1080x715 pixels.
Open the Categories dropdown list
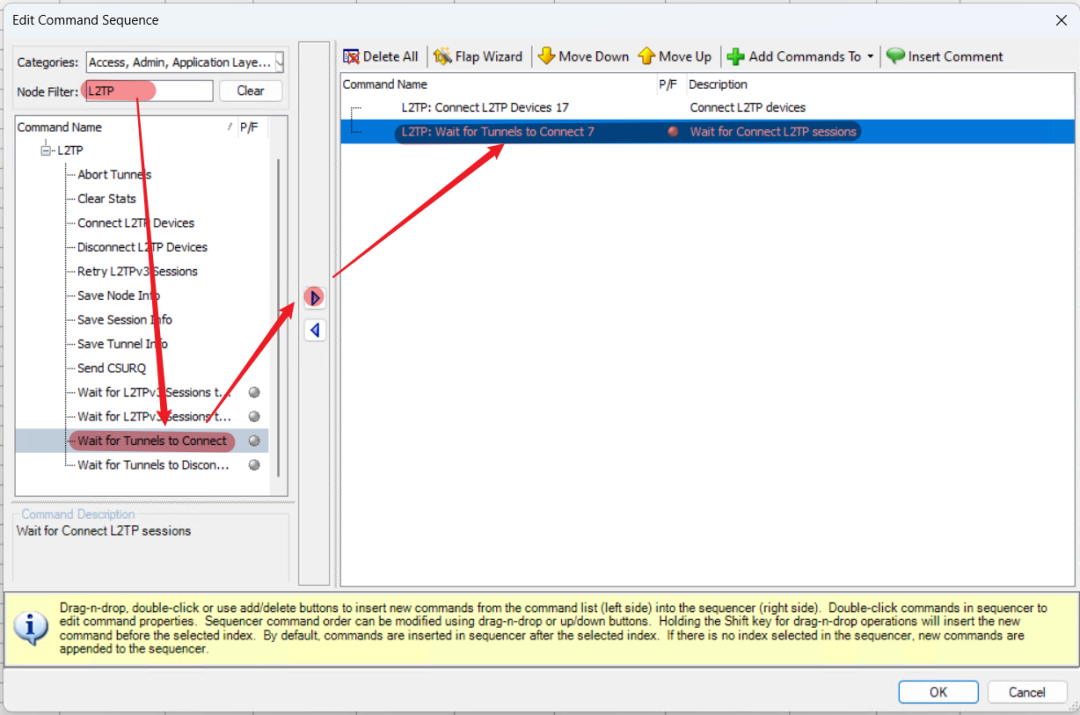279,62
